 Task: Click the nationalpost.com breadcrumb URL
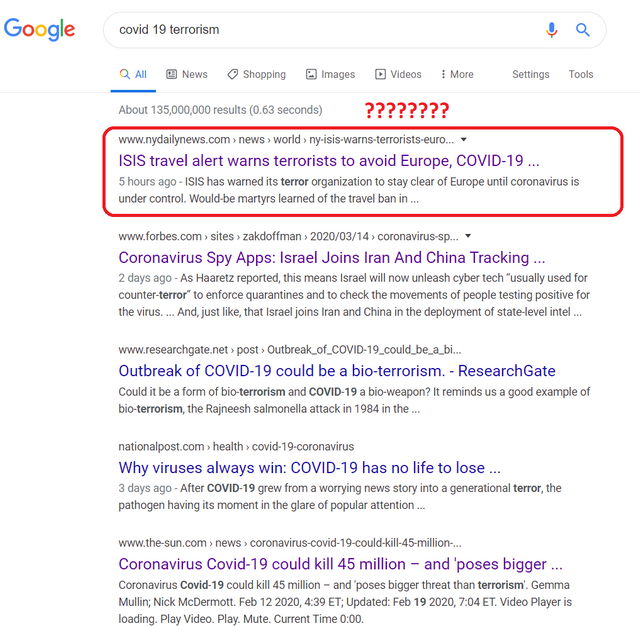236,446
